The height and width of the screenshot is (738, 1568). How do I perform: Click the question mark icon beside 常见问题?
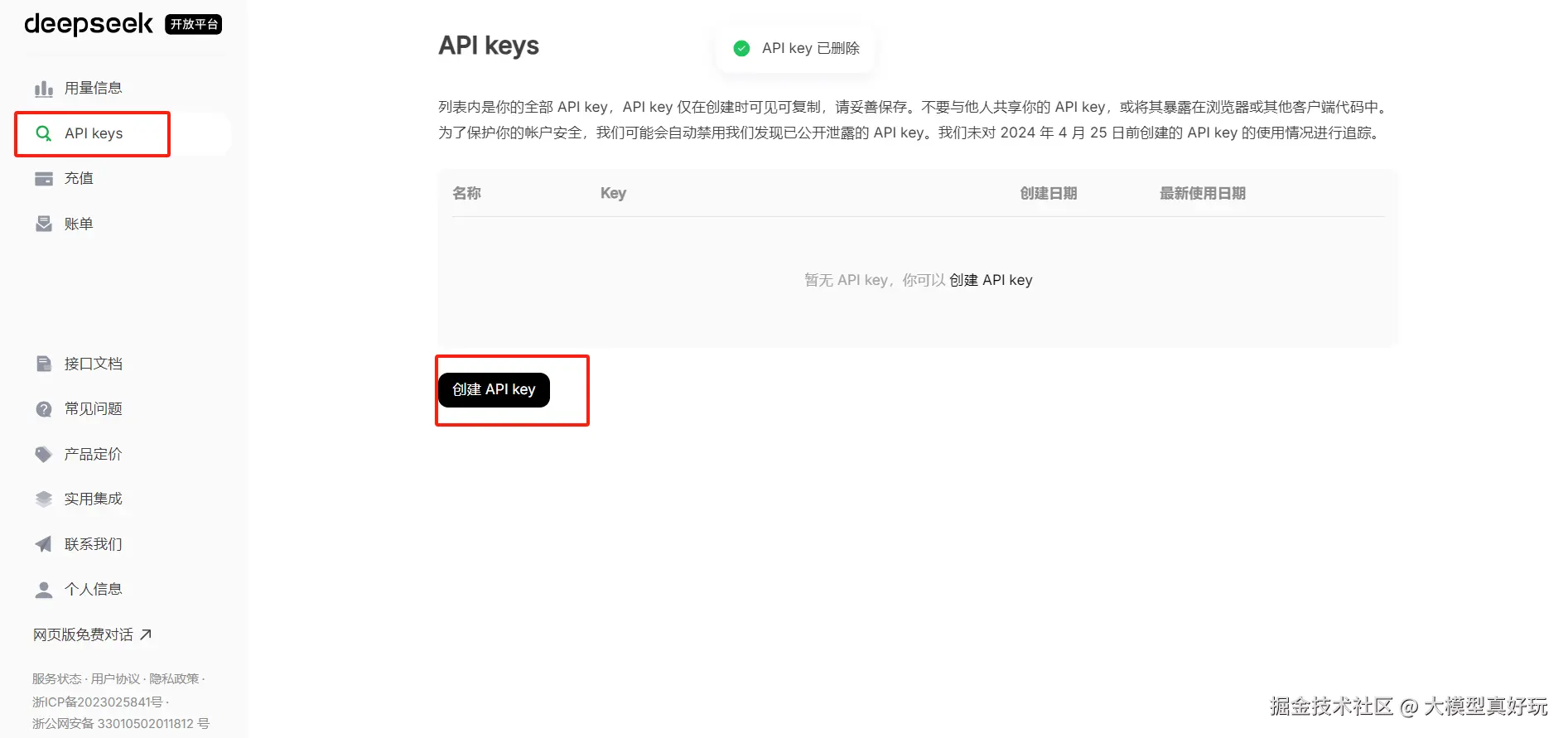pyautogui.click(x=44, y=409)
